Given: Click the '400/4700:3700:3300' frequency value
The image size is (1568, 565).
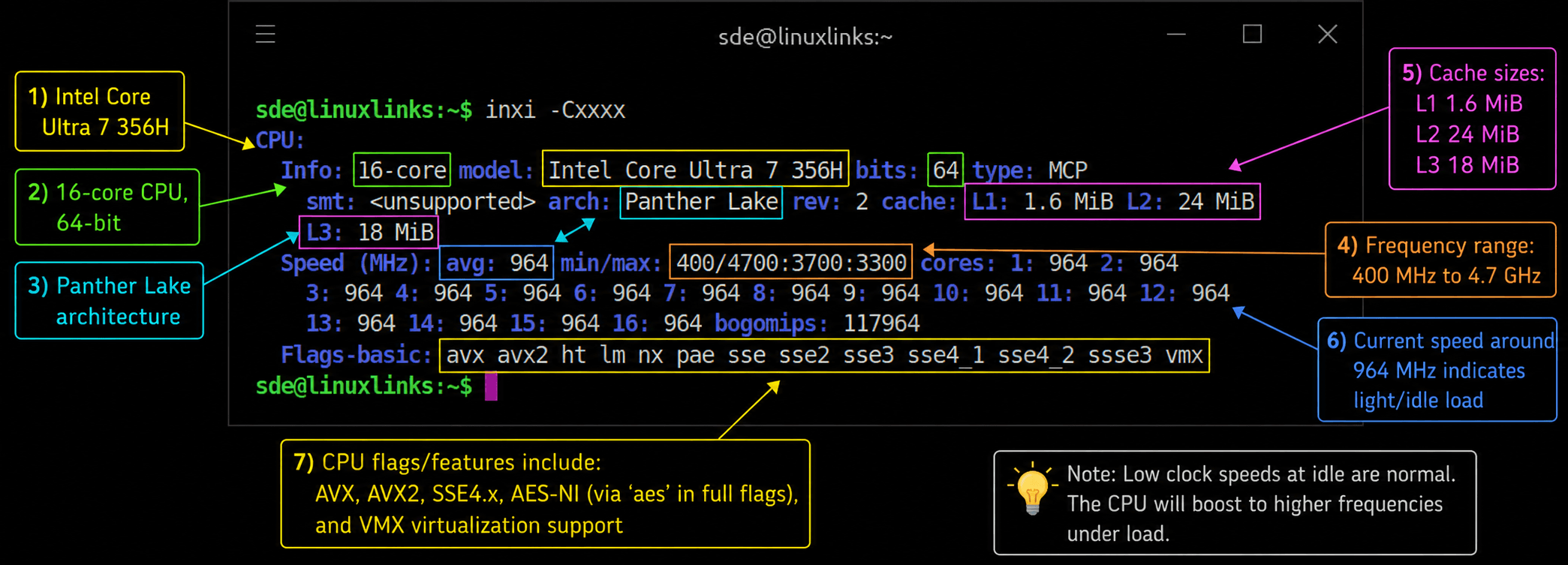Looking at the screenshot, I should click(791, 263).
